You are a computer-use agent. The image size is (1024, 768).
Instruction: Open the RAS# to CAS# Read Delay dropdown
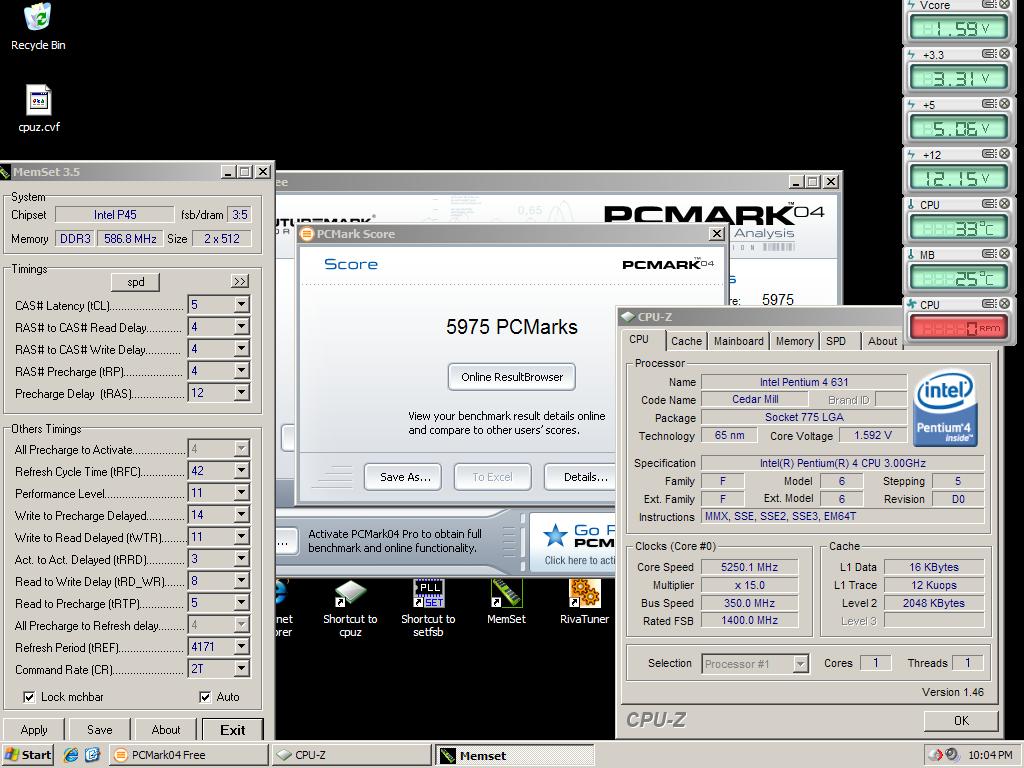click(242, 327)
